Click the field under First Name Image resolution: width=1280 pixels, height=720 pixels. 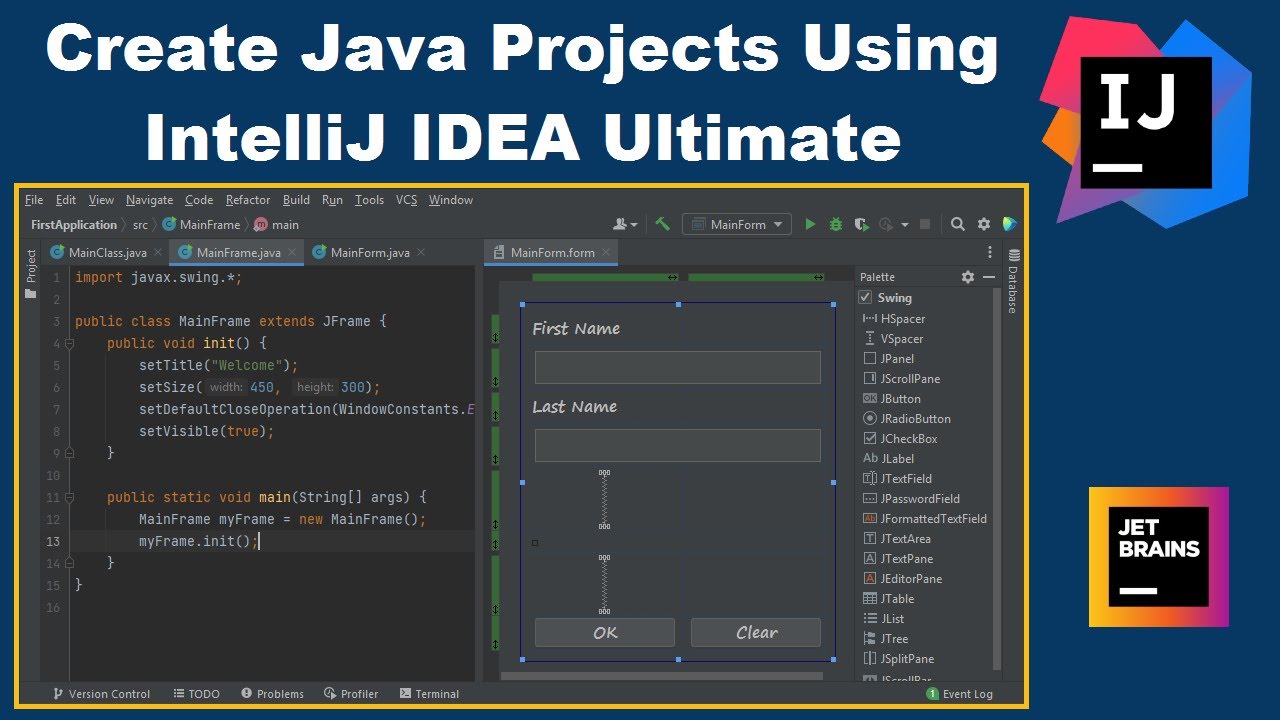coord(678,367)
